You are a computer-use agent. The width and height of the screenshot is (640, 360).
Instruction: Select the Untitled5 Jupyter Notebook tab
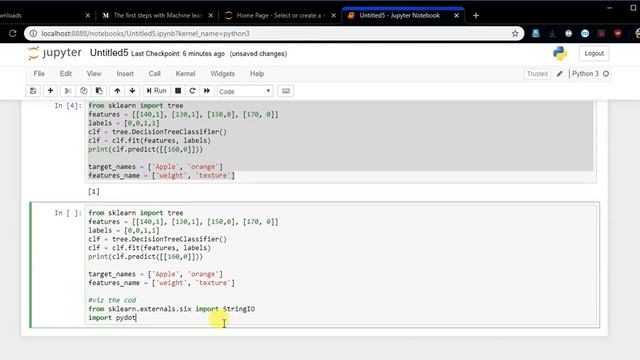click(399, 16)
